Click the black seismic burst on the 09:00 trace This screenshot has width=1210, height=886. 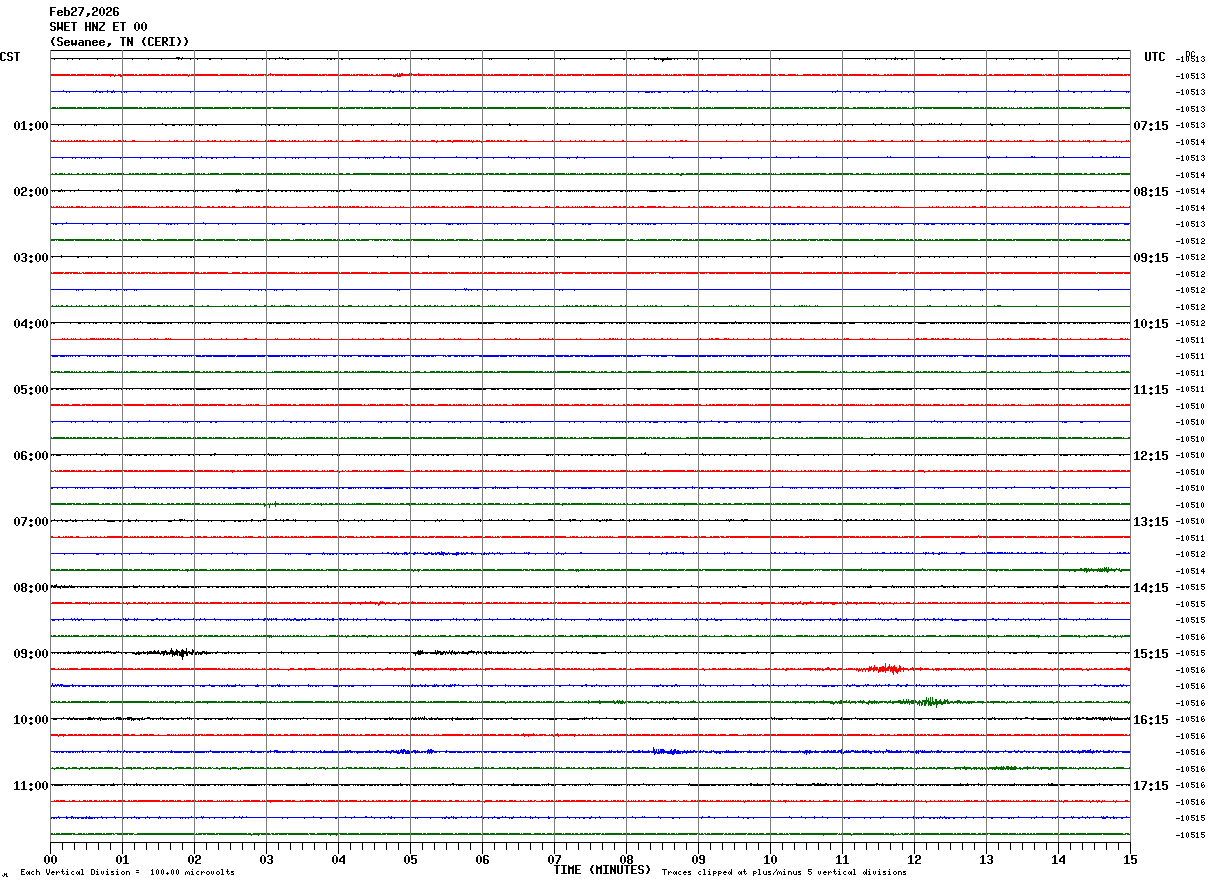[176, 653]
